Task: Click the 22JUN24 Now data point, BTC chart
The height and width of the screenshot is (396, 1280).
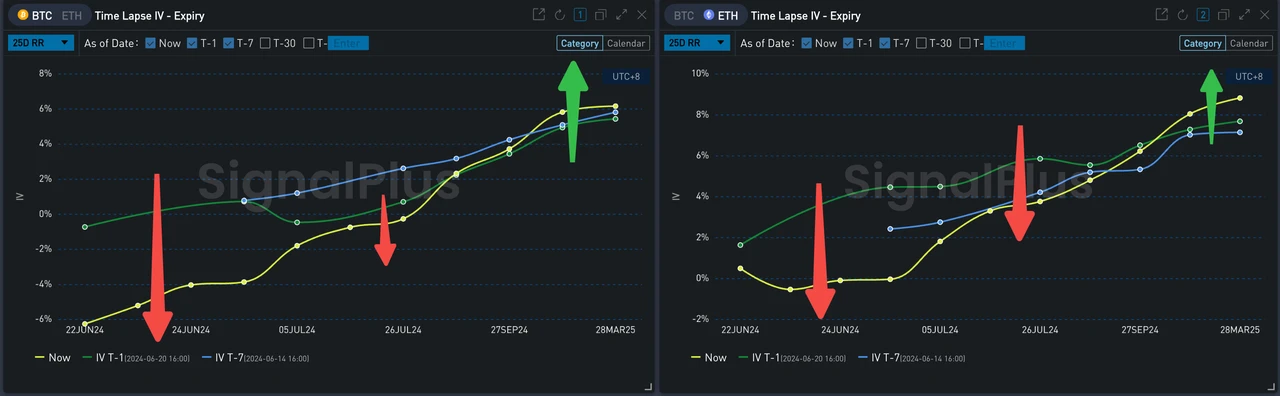Action: [x=85, y=323]
